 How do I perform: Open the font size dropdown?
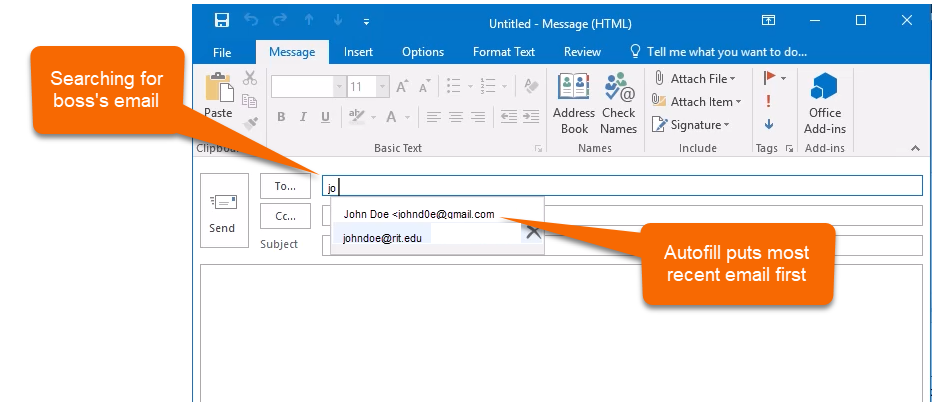coord(382,87)
